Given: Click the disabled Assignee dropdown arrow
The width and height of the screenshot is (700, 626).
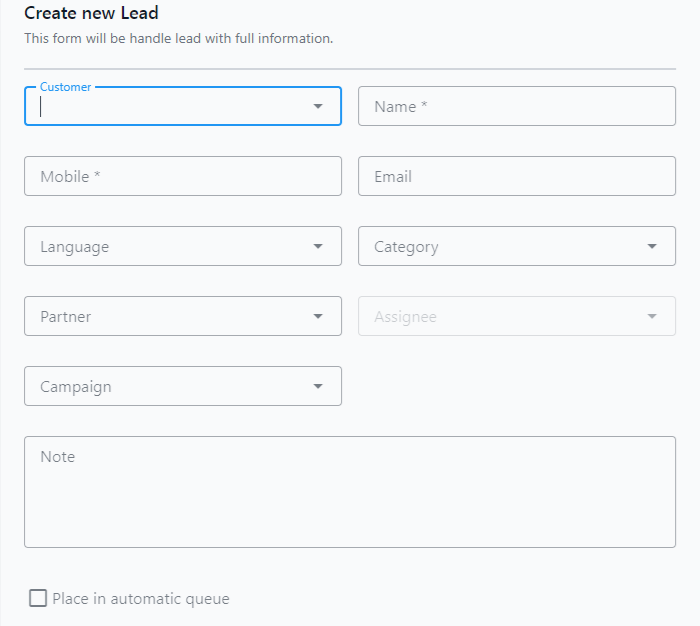Looking at the screenshot, I should pyautogui.click(x=652, y=316).
